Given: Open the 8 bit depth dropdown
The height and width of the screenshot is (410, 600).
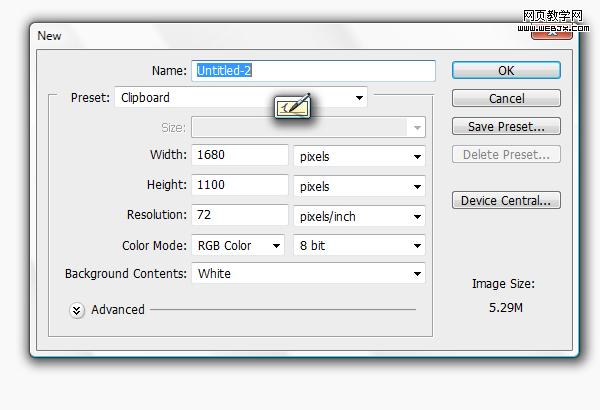Looking at the screenshot, I should coord(359,245).
